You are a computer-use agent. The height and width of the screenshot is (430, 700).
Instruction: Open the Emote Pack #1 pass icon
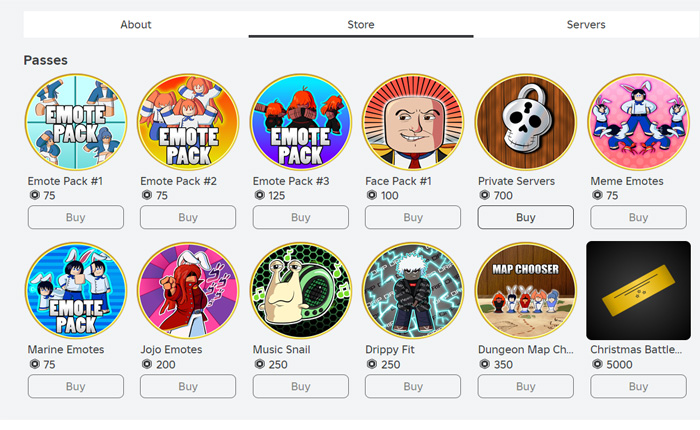click(x=76, y=124)
